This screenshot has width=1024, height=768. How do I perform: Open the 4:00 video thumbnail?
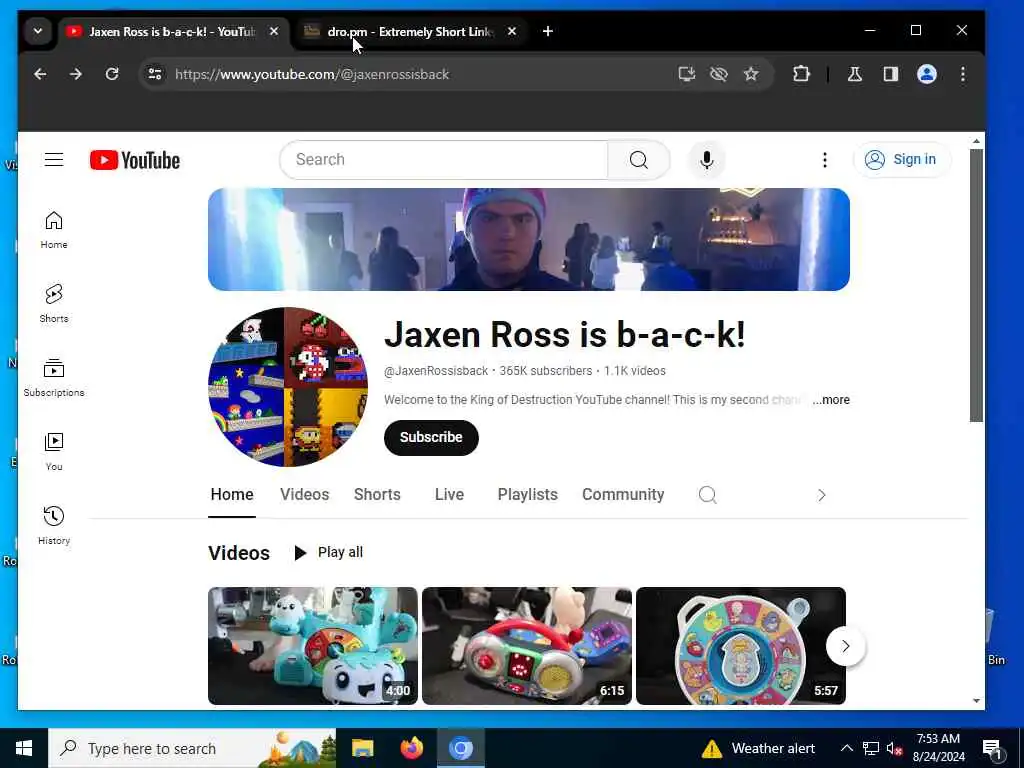pos(313,646)
